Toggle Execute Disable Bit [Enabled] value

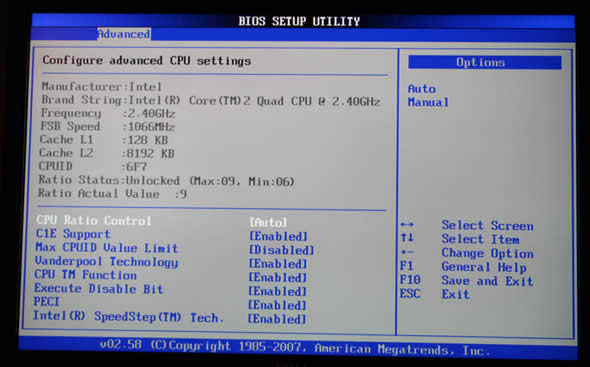point(277,291)
